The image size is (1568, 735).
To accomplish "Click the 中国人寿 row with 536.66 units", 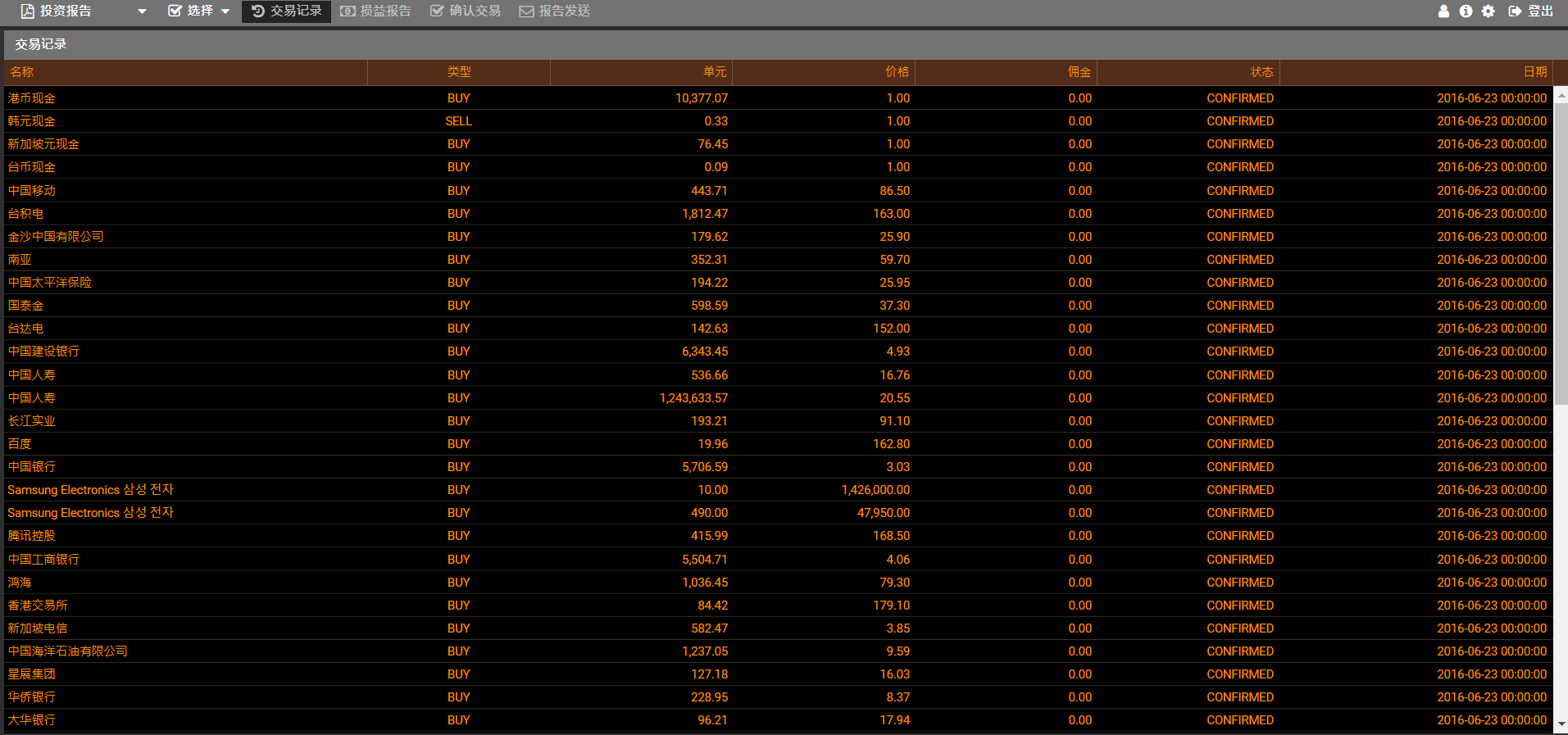I will click(779, 375).
